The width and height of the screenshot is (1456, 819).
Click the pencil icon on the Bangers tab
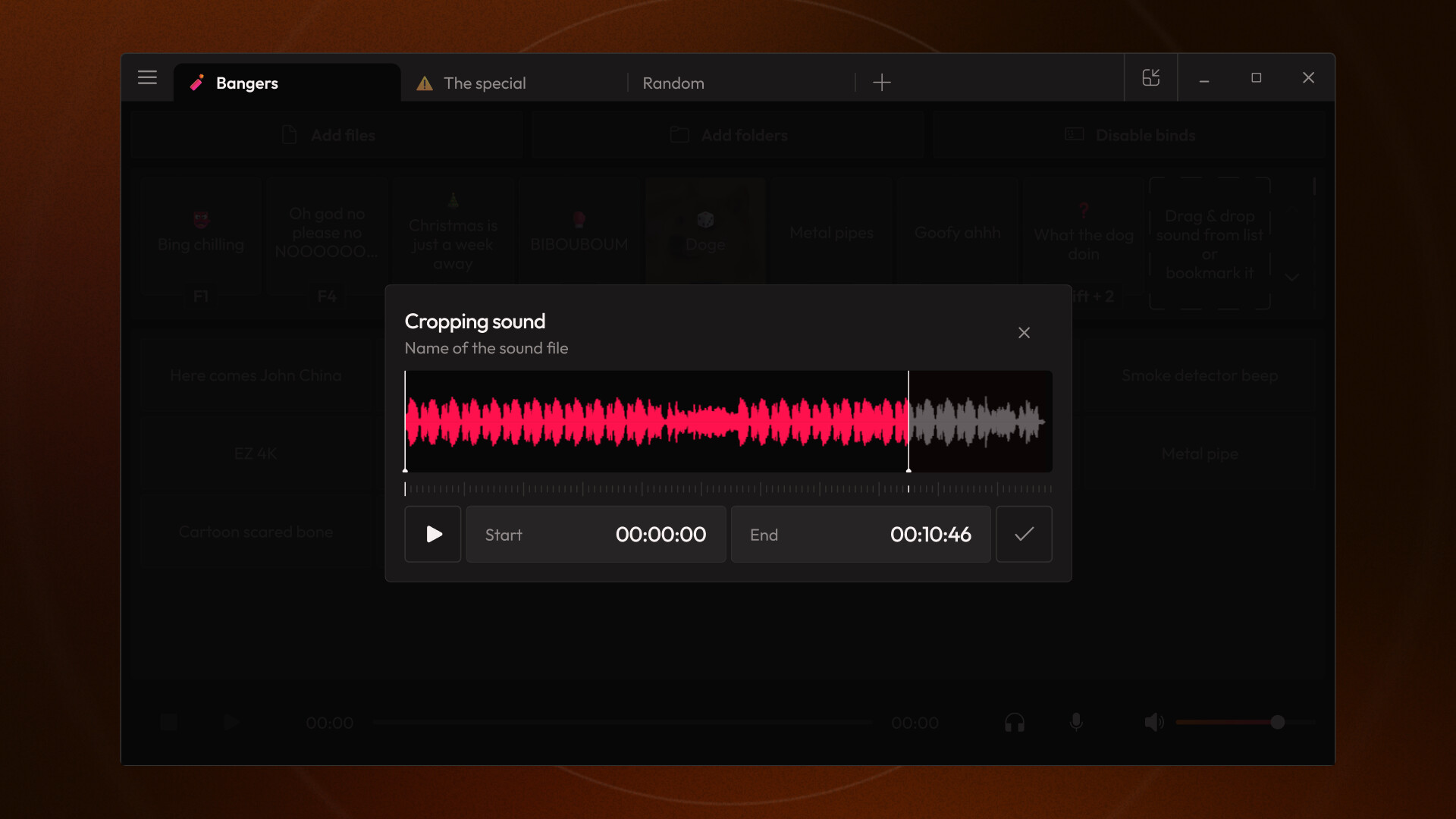(x=197, y=83)
